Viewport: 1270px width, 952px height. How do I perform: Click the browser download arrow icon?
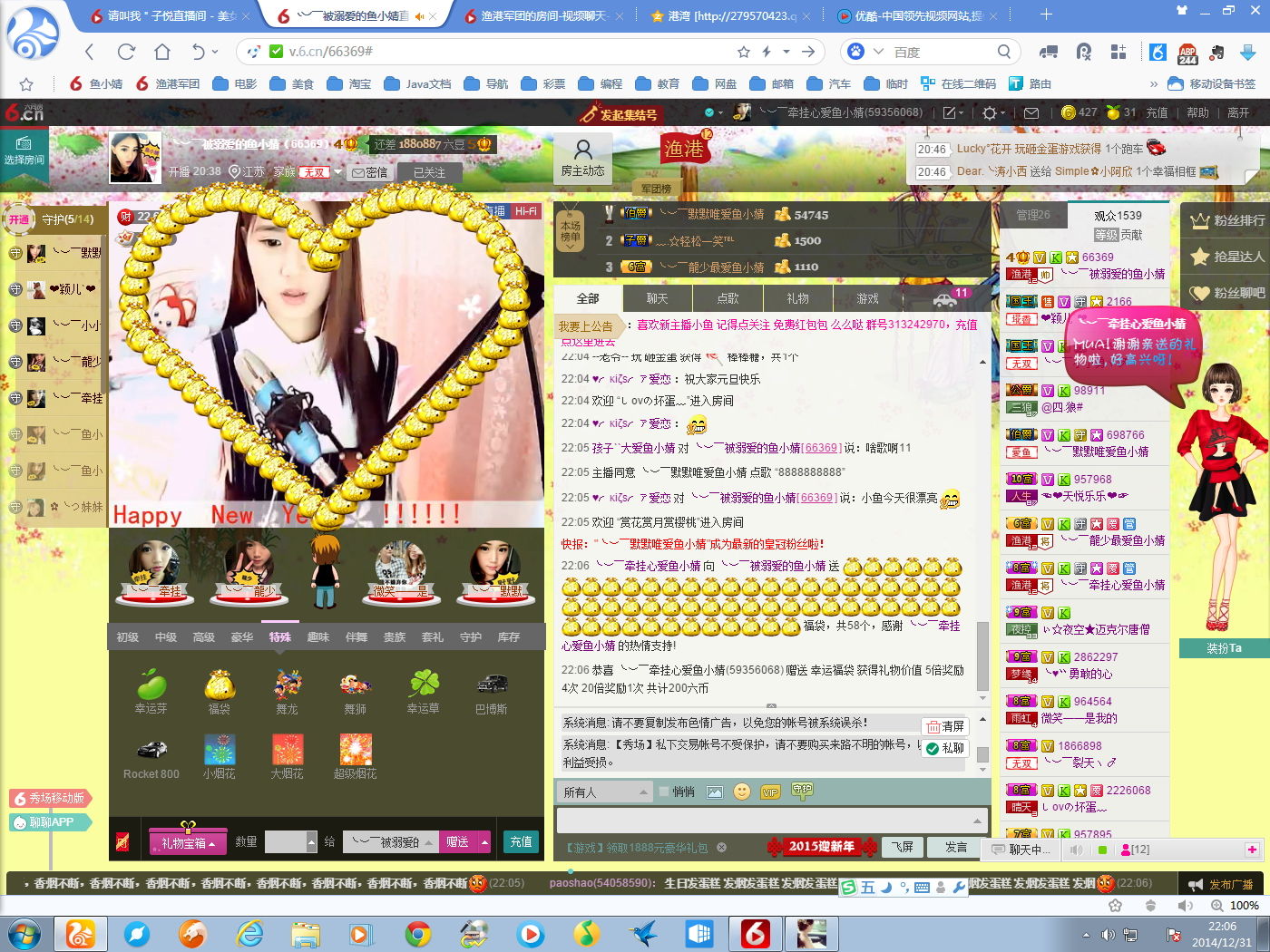1249,52
